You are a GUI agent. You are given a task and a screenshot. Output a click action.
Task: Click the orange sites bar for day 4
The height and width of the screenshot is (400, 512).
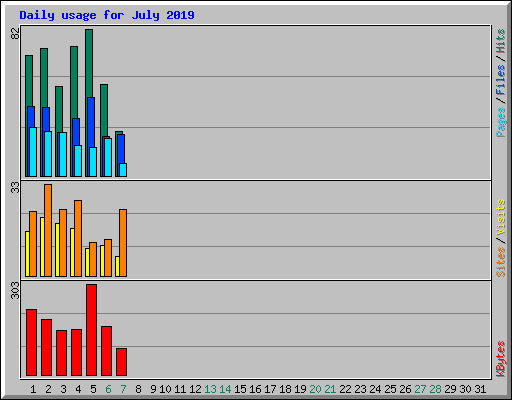click(78, 238)
